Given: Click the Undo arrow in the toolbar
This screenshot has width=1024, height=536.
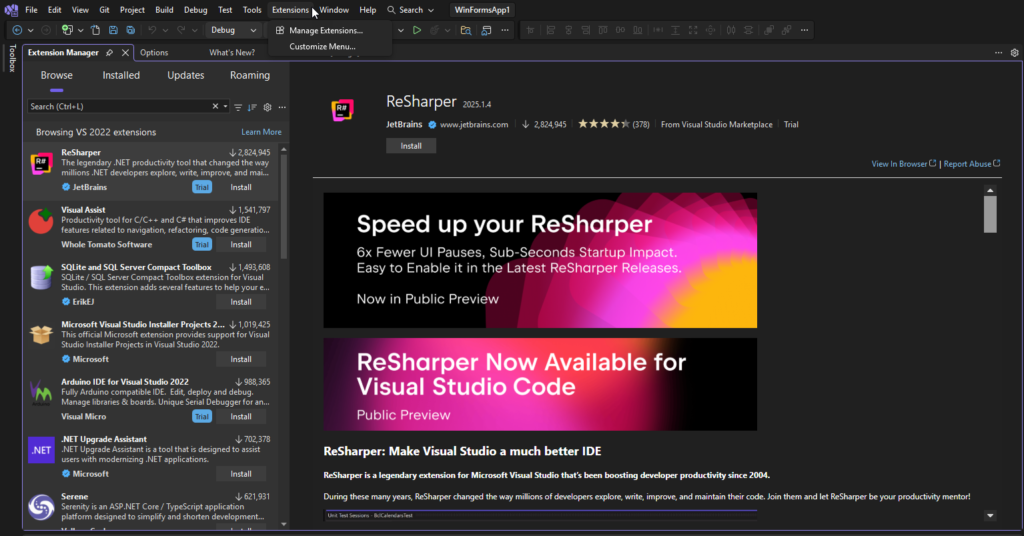Looking at the screenshot, I should point(152,30).
